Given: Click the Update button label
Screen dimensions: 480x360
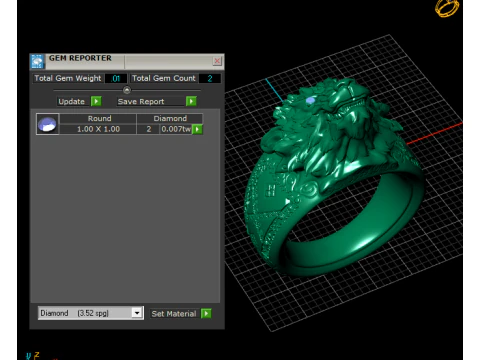Looking at the screenshot, I should [71, 101].
